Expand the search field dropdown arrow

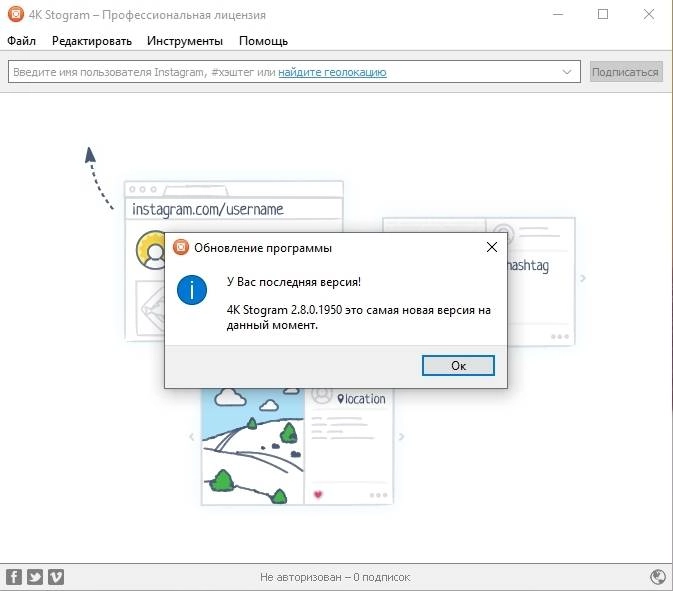tap(567, 72)
